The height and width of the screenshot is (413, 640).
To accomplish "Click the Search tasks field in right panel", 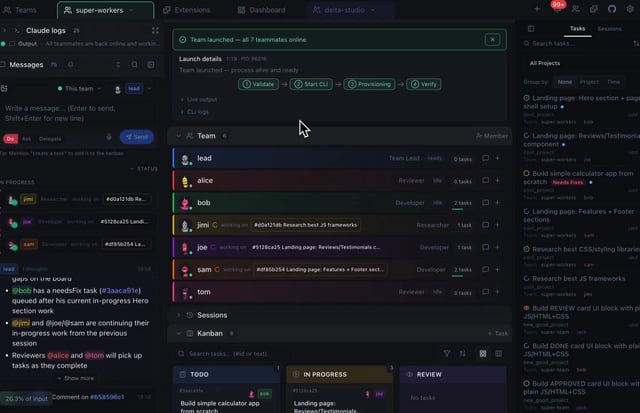I will click(x=575, y=44).
